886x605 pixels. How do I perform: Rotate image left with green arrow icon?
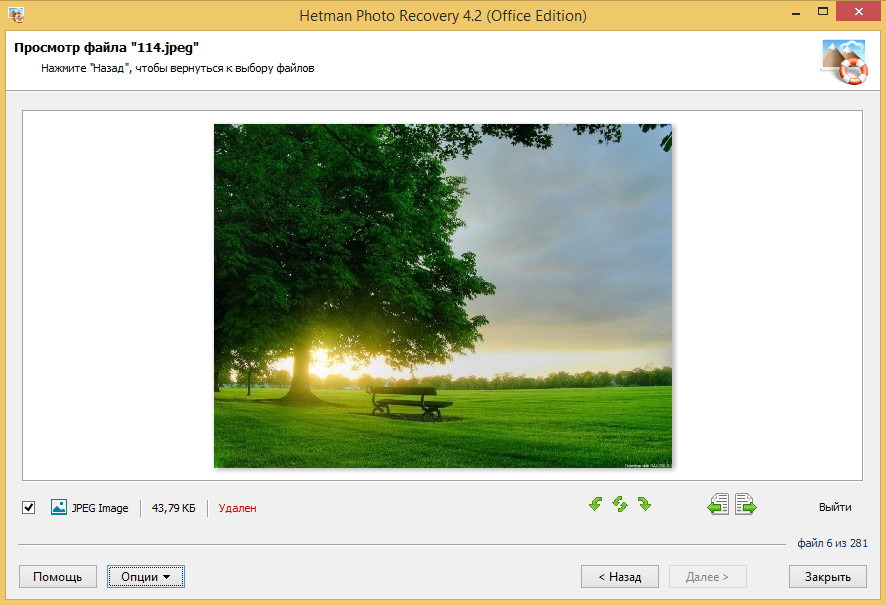click(x=595, y=504)
